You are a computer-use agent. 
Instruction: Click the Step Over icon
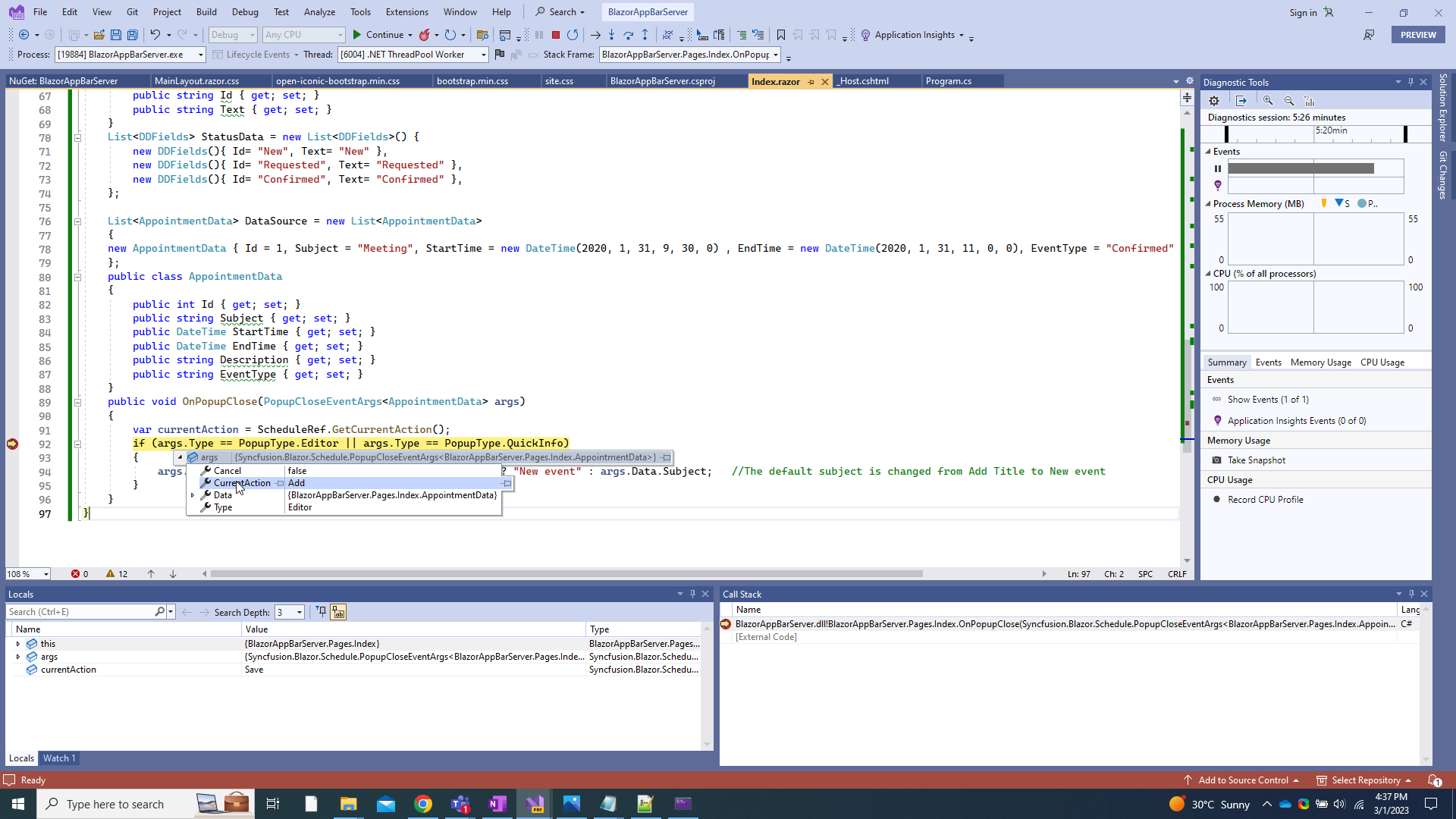[629, 35]
